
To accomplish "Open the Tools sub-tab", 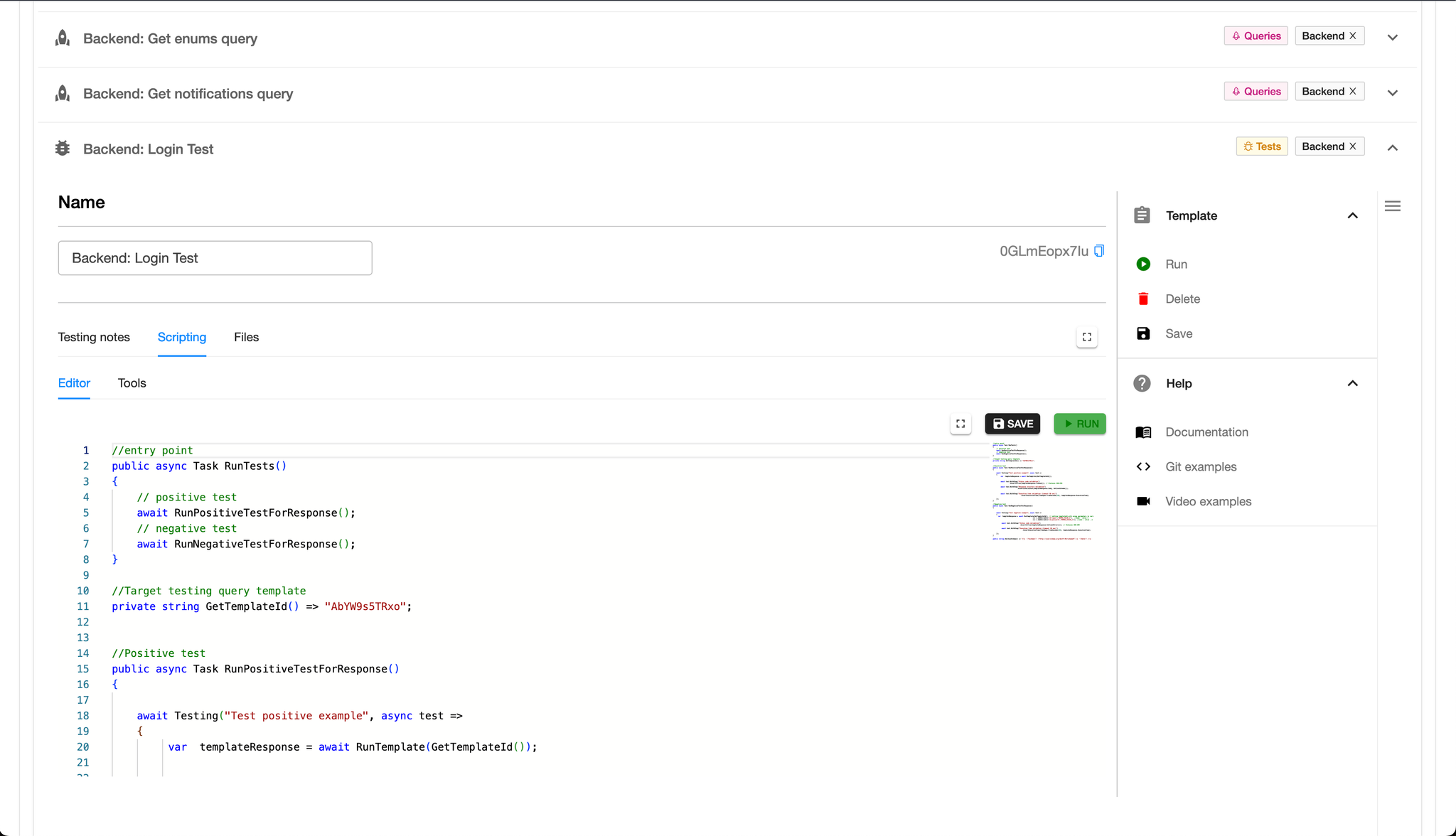I will 132,383.
